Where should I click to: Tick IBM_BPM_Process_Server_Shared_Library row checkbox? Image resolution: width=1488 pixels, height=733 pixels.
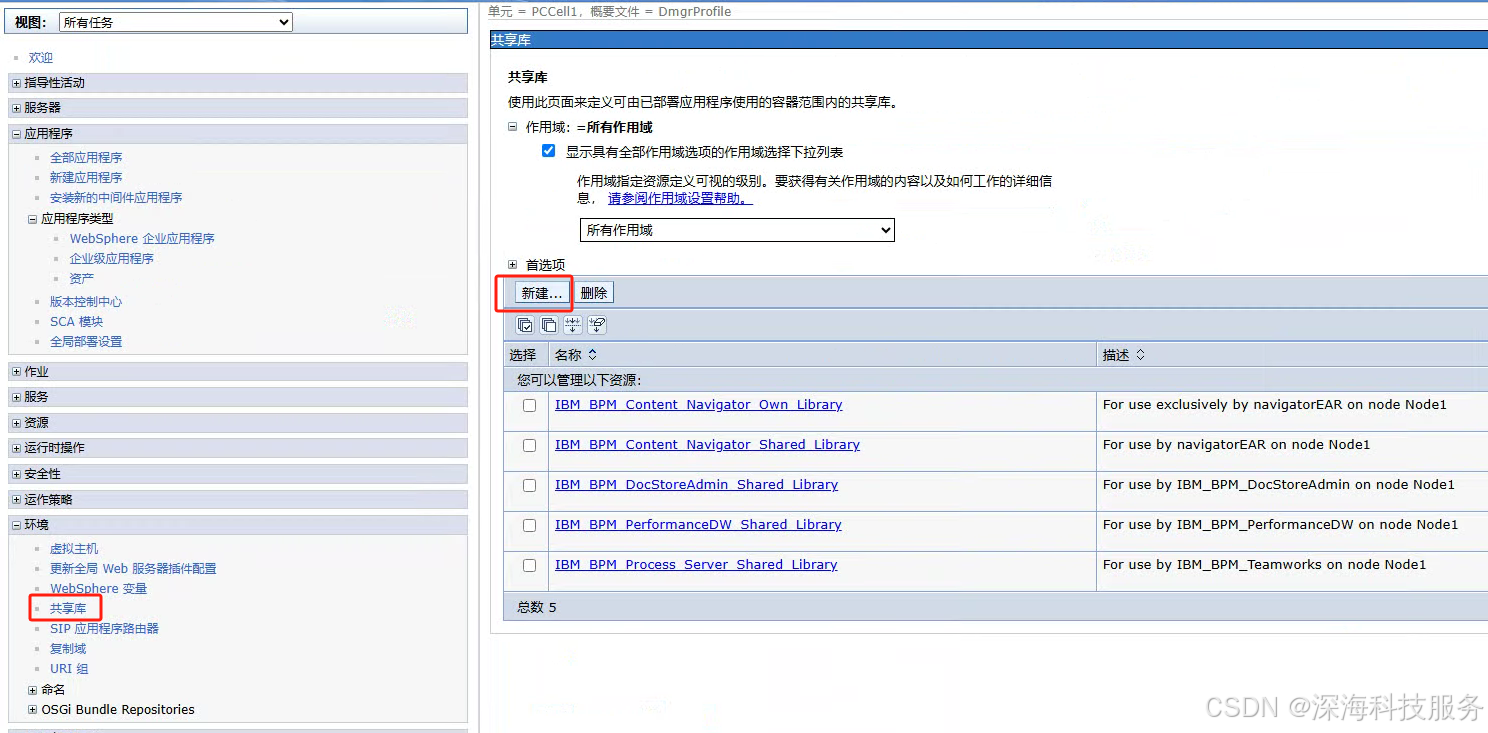pos(530,565)
